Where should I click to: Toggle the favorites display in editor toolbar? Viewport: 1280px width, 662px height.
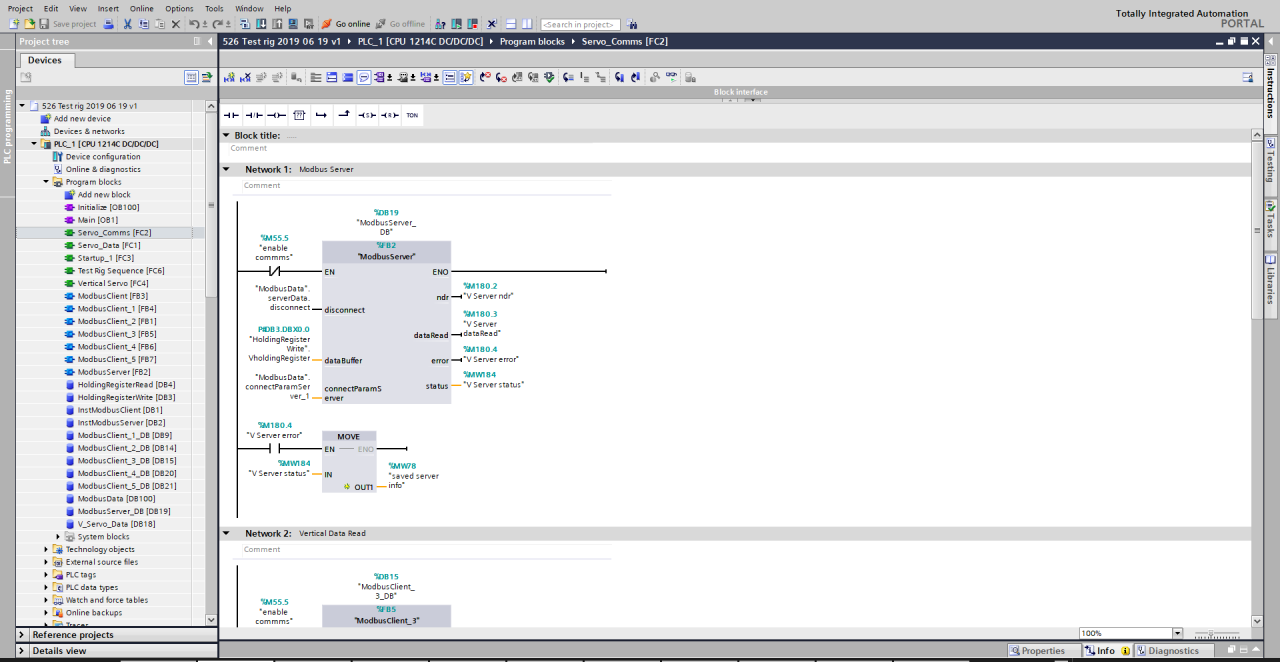tap(466, 77)
